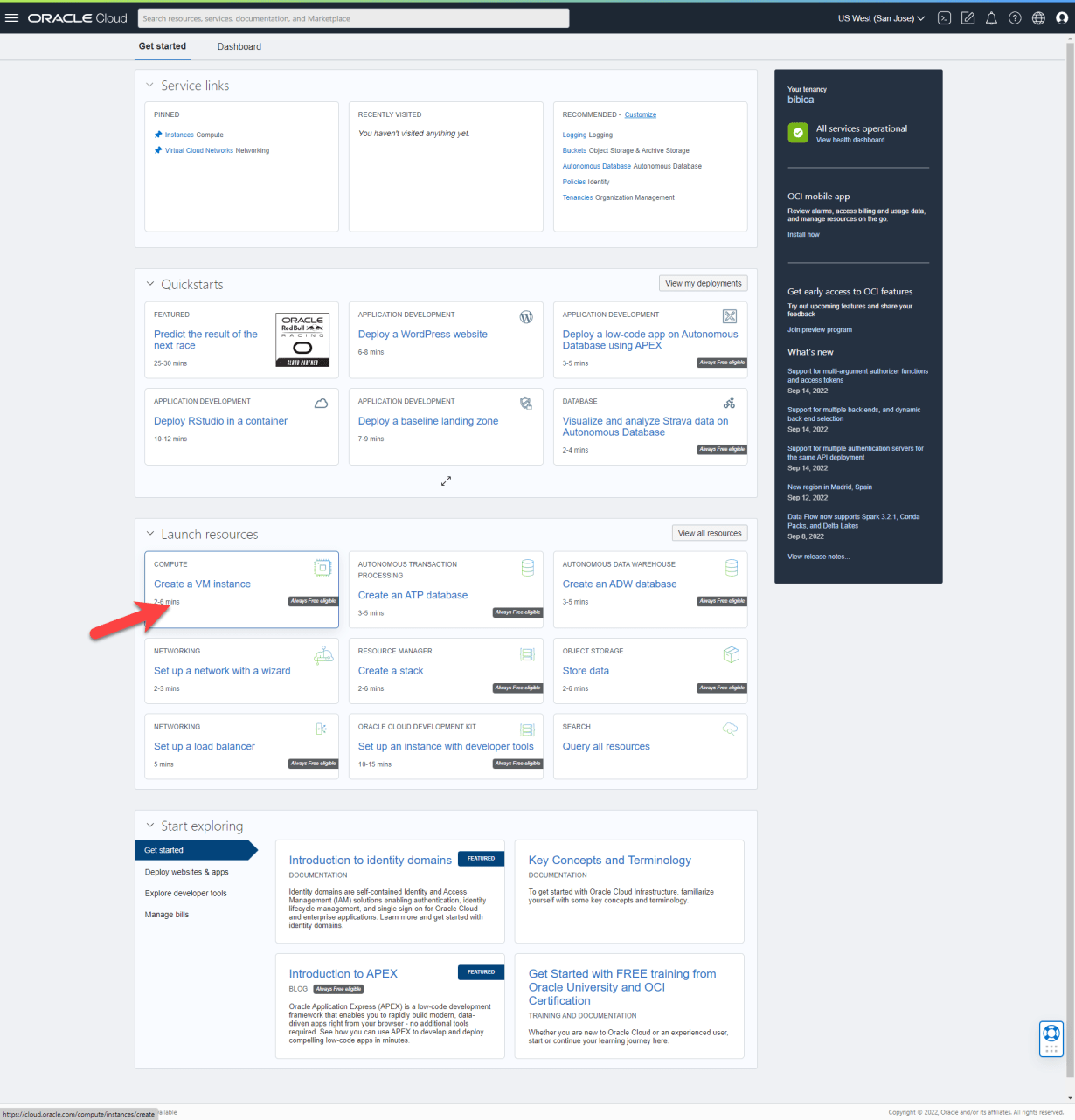Click Create an ATP database
Viewport: 1075px width, 1120px height.
[413, 596]
